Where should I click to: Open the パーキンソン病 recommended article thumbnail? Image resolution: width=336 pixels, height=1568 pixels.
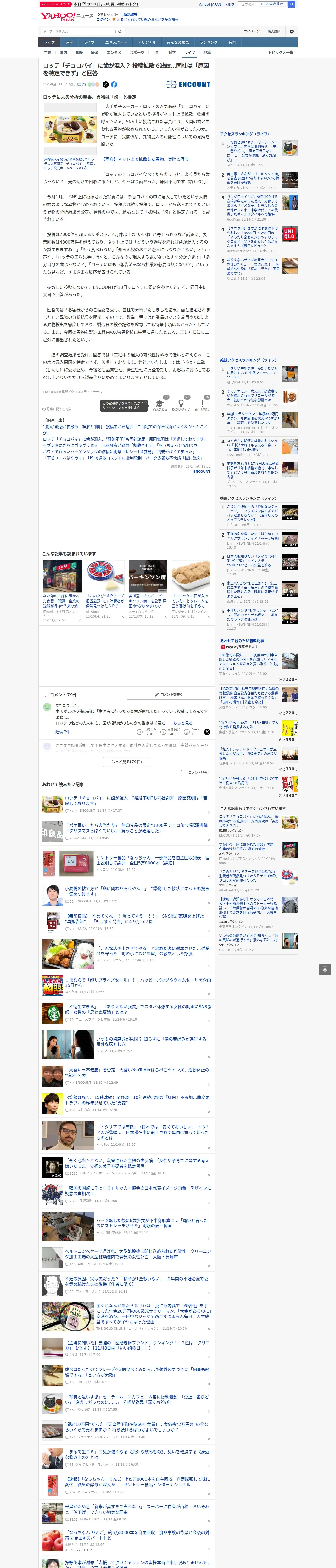point(148,576)
